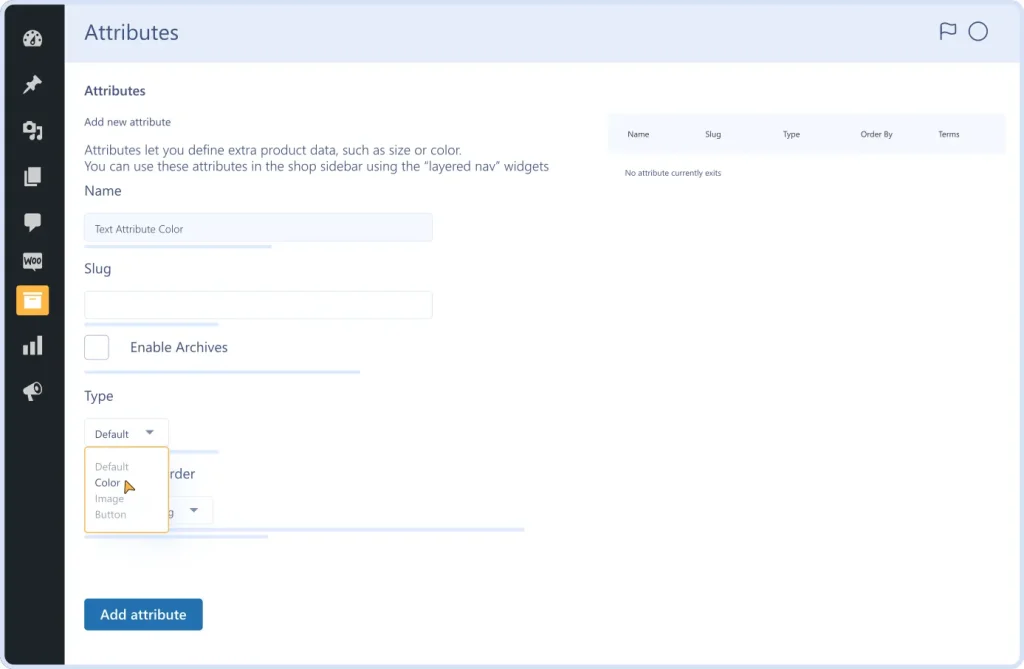The image size is (1024, 669).
Task: Select the Marketing megaphone icon
Action: pyautogui.click(x=33, y=391)
